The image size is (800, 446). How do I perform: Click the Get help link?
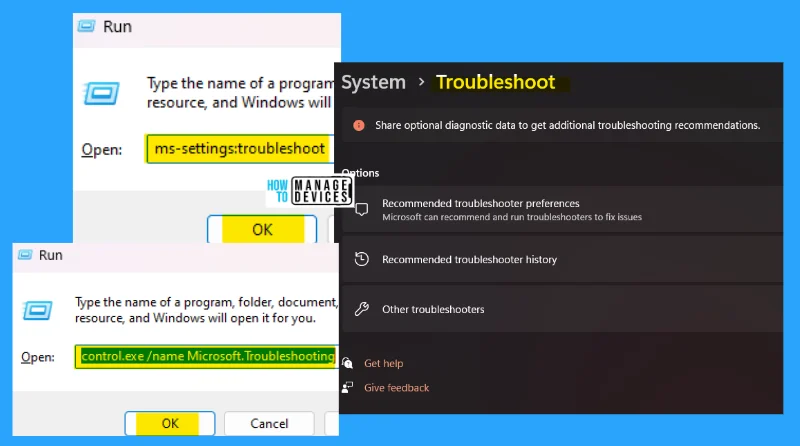click(383, 363)
